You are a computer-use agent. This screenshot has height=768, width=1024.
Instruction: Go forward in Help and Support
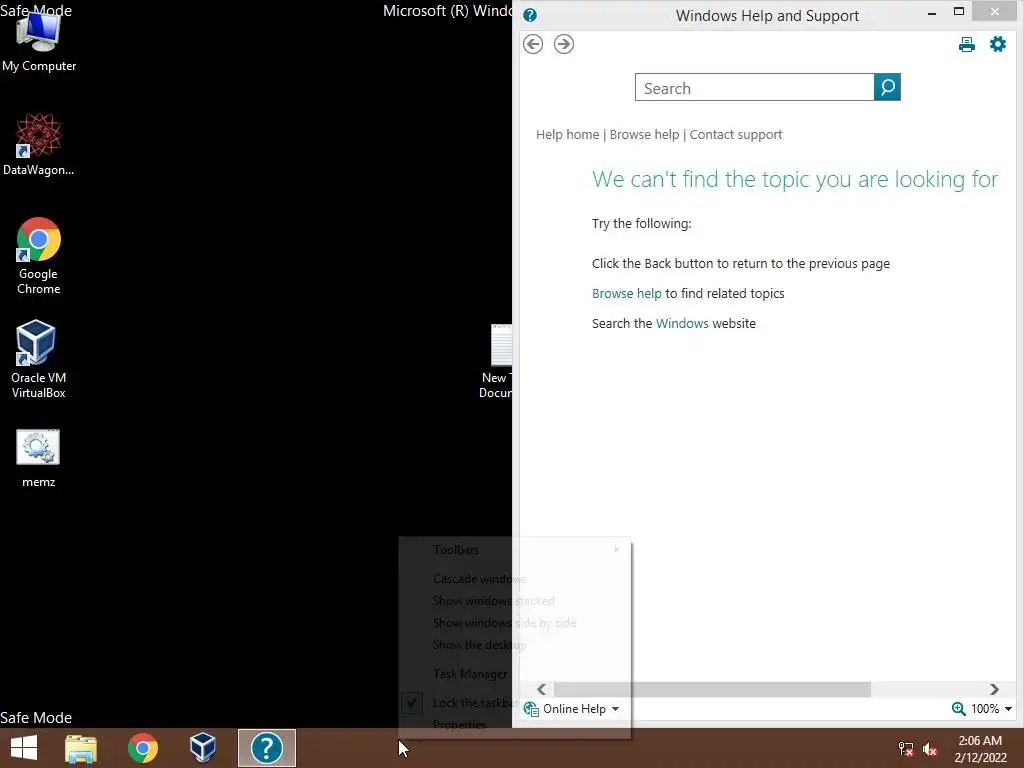coord(564,44)
